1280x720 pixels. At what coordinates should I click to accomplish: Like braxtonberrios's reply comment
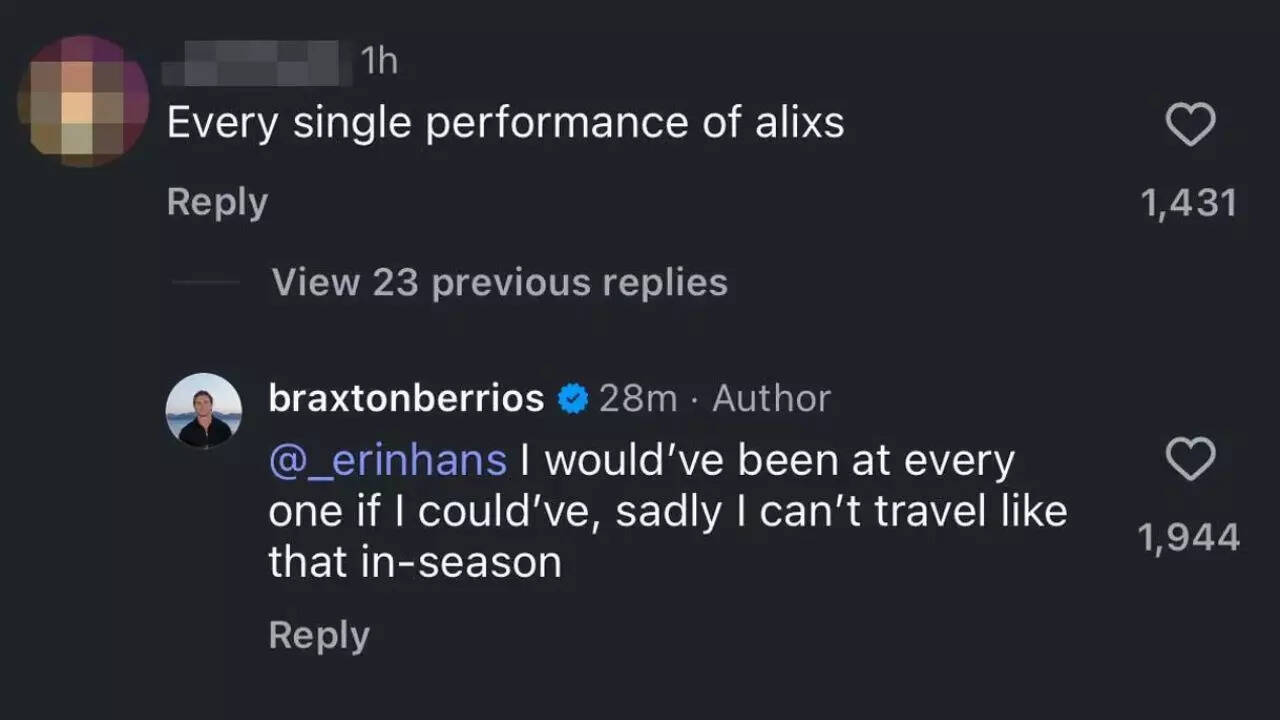1190,460
